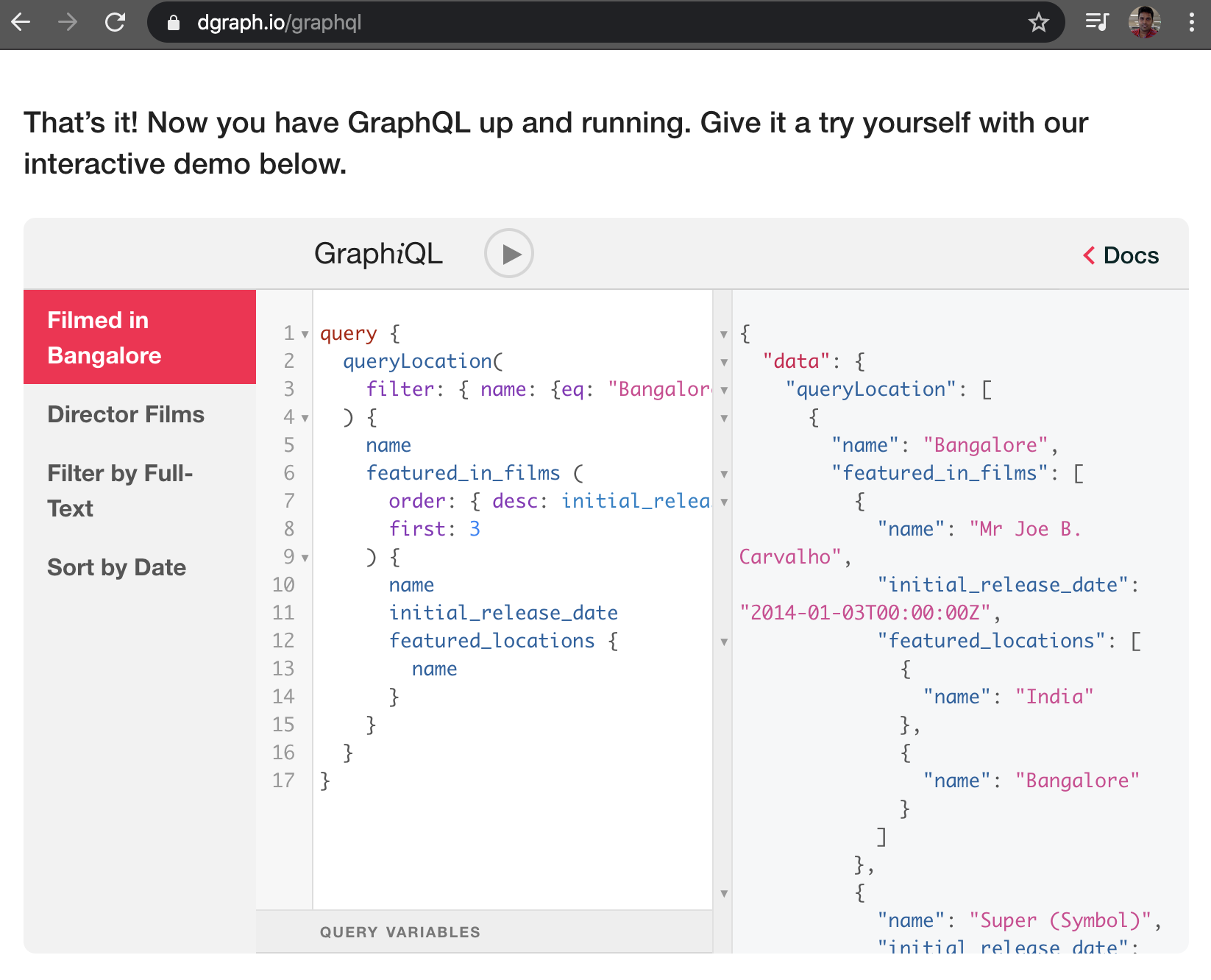Fold the code block at line 4

tap(305, 419)
